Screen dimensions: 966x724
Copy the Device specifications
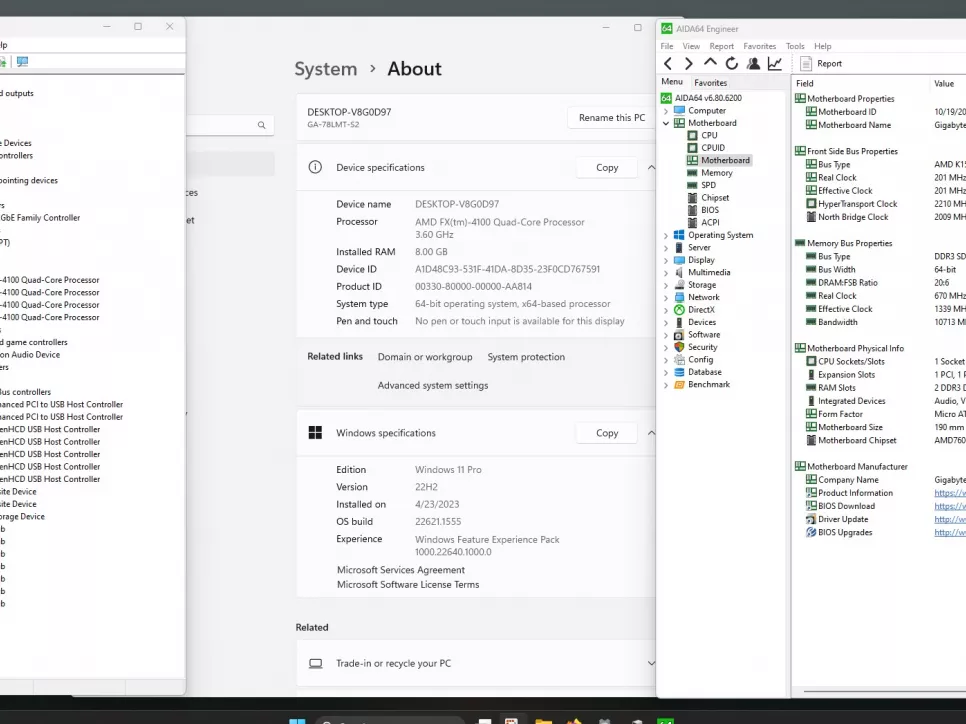tap(607, 168)
